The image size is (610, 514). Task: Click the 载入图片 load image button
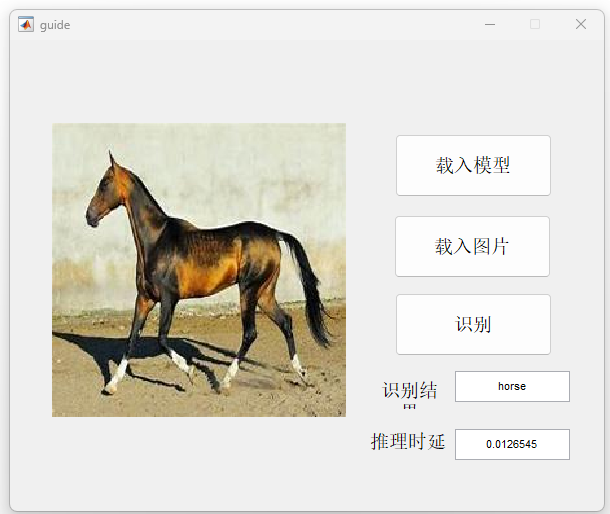472,247
